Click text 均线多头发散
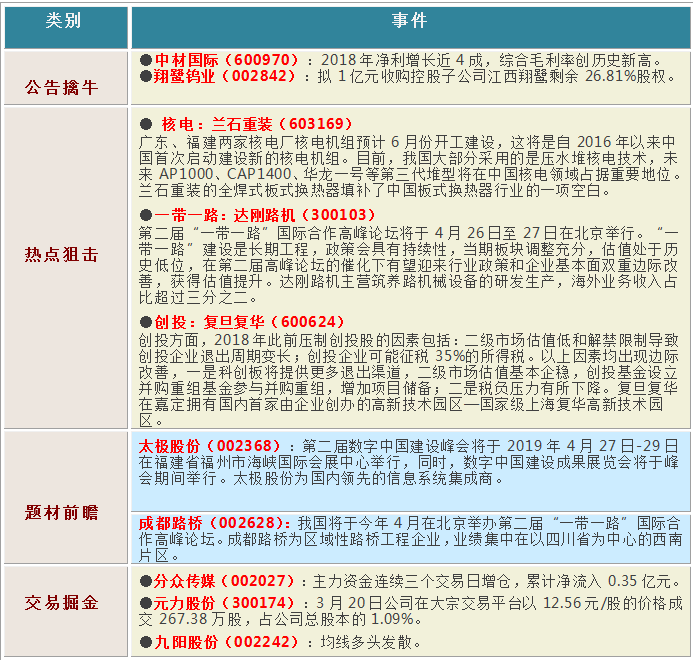 (x=366, y=642)
